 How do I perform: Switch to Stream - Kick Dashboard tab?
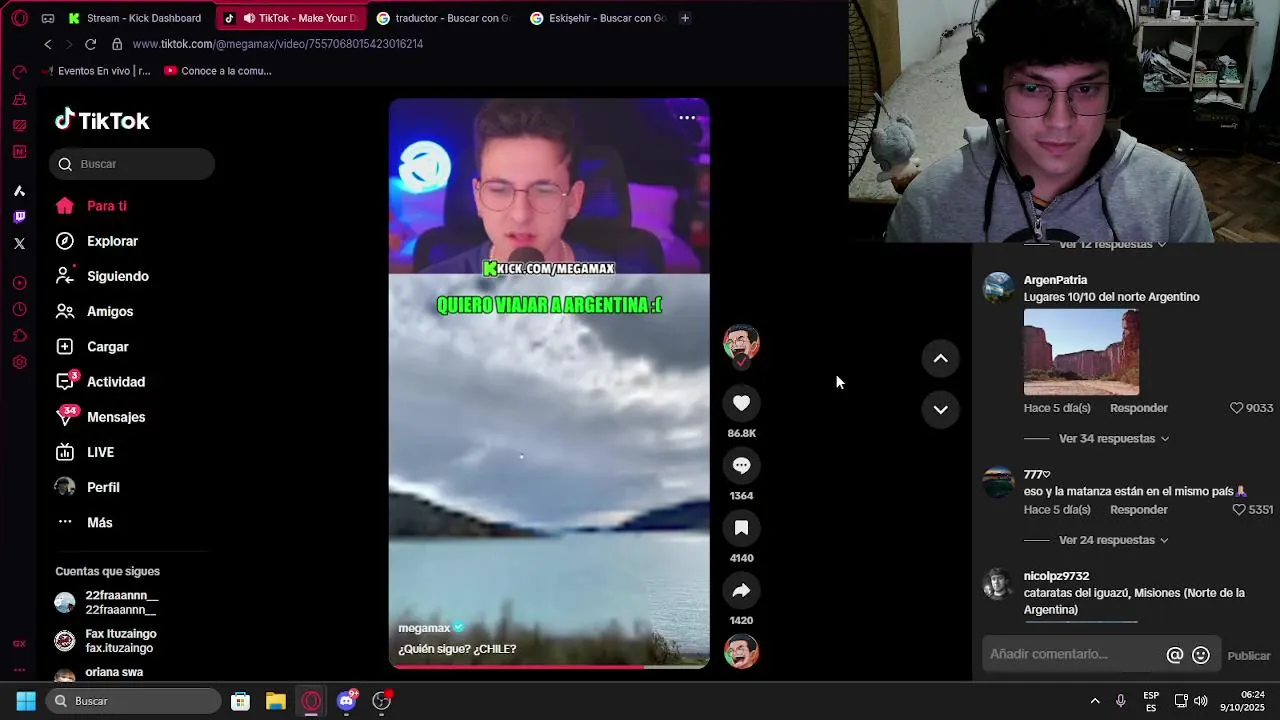point(135,18)
